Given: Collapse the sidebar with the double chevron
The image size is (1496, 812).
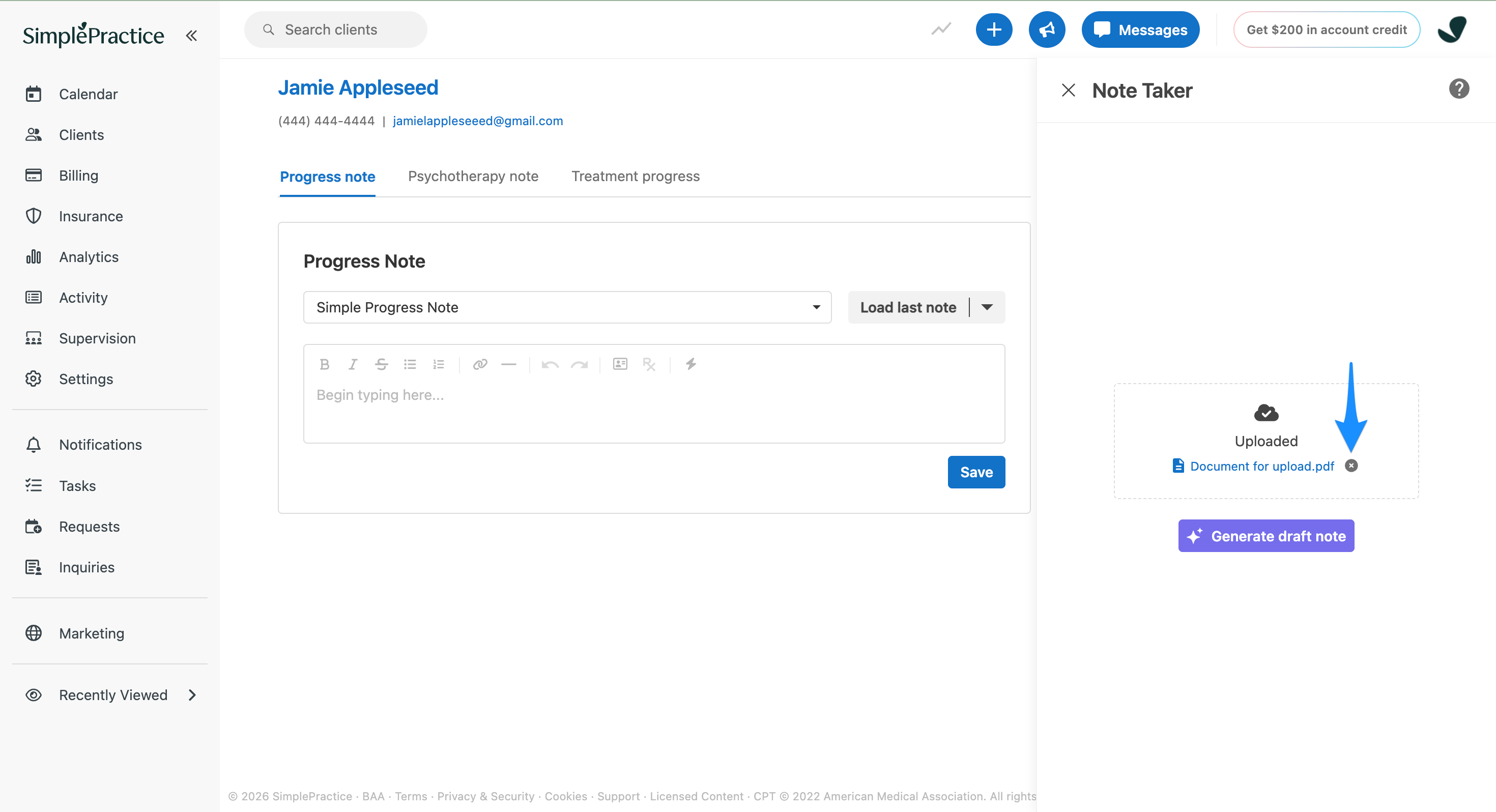Looking at the screenshot, I should pos(191,36).
